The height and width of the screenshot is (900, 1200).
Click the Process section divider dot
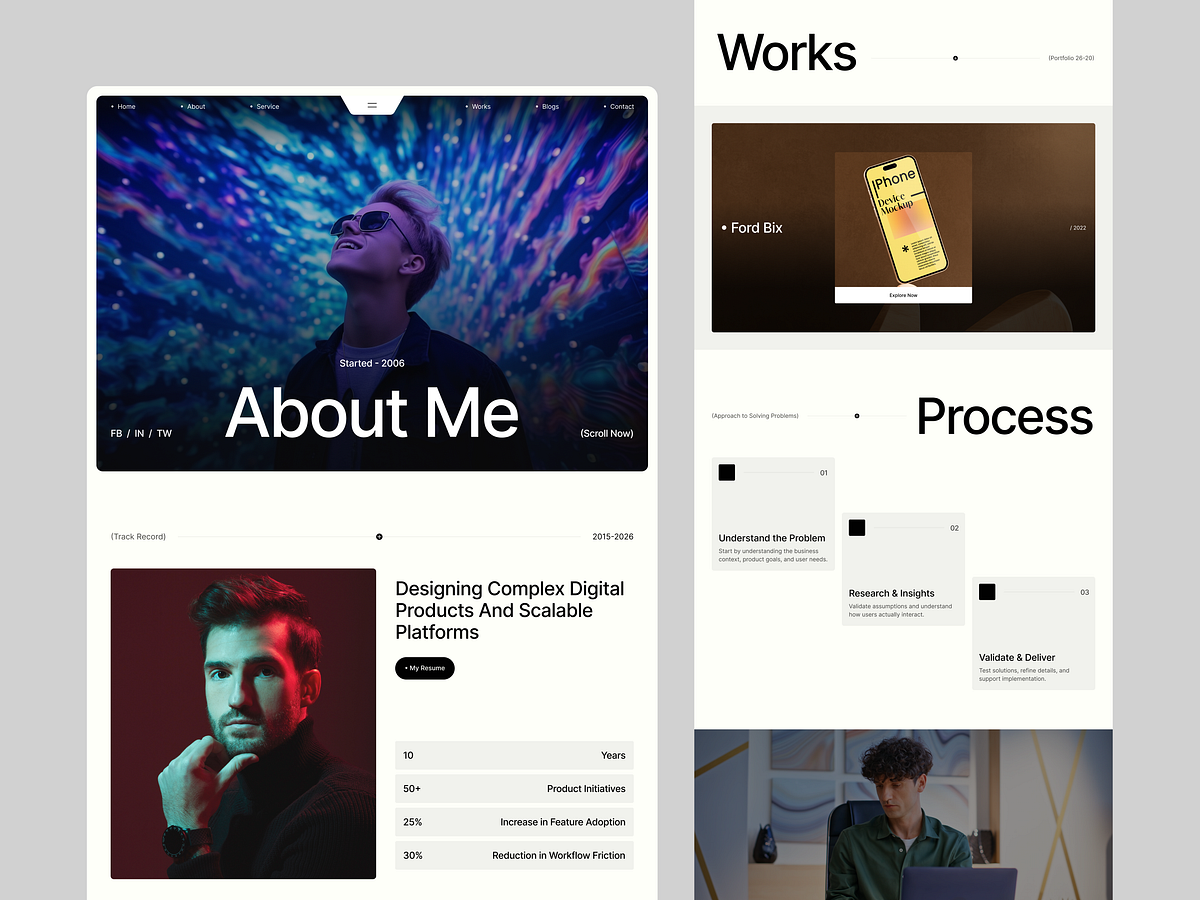(857, 416)
